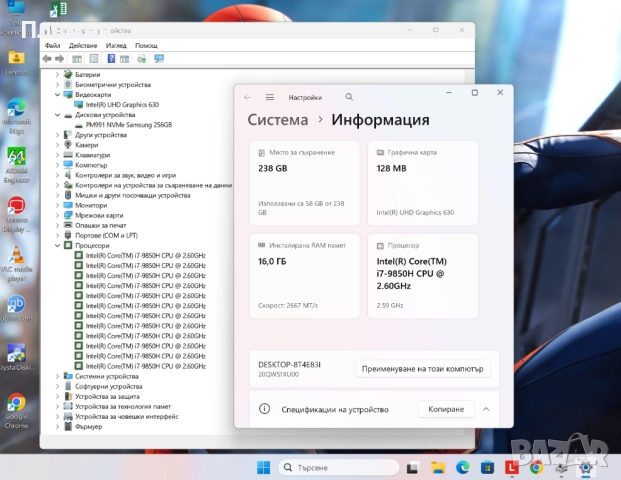Collapse the Видеокарти node
621x480 pixels.
(x=57, y=95)
